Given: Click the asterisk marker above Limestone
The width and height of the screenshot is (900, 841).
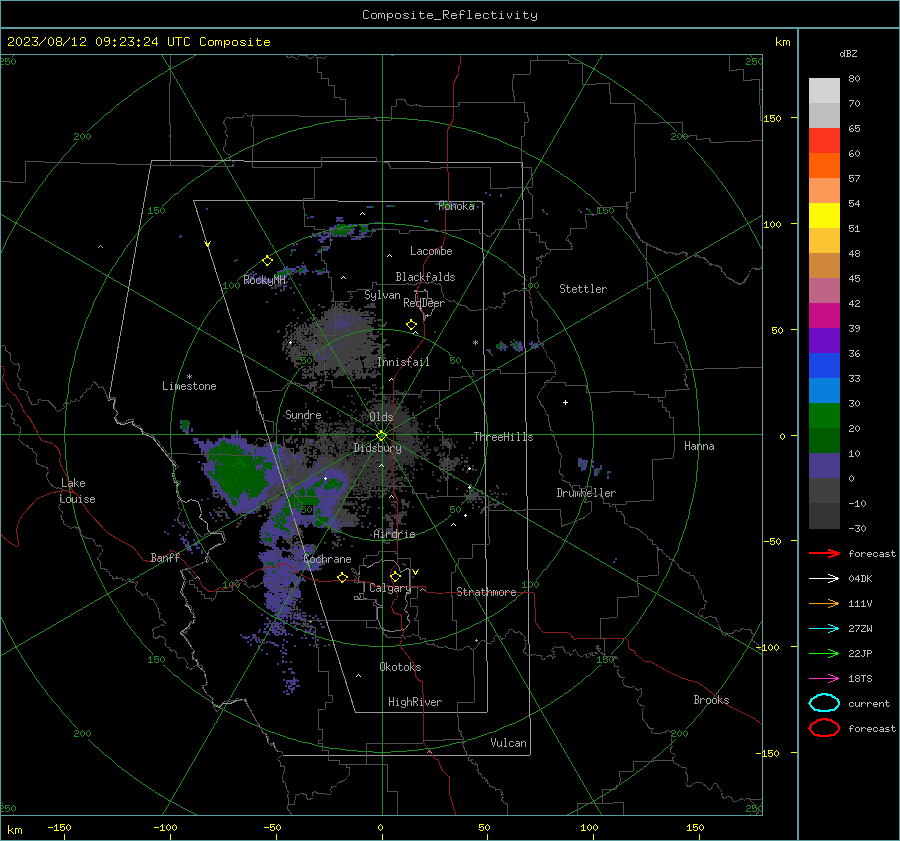Looking at the screenshot, I should (189, 377).
